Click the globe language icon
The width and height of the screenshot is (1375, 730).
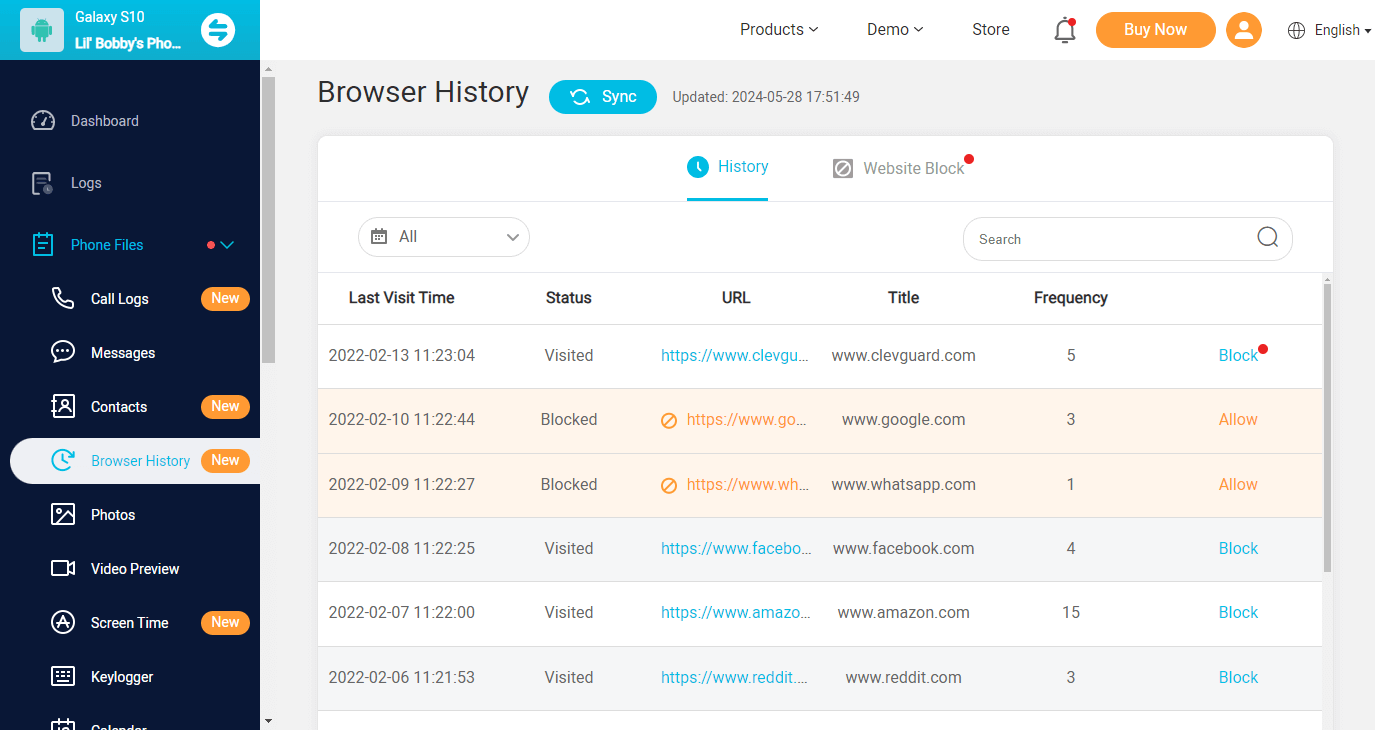pyautogui.click(x=1297, y=30)
